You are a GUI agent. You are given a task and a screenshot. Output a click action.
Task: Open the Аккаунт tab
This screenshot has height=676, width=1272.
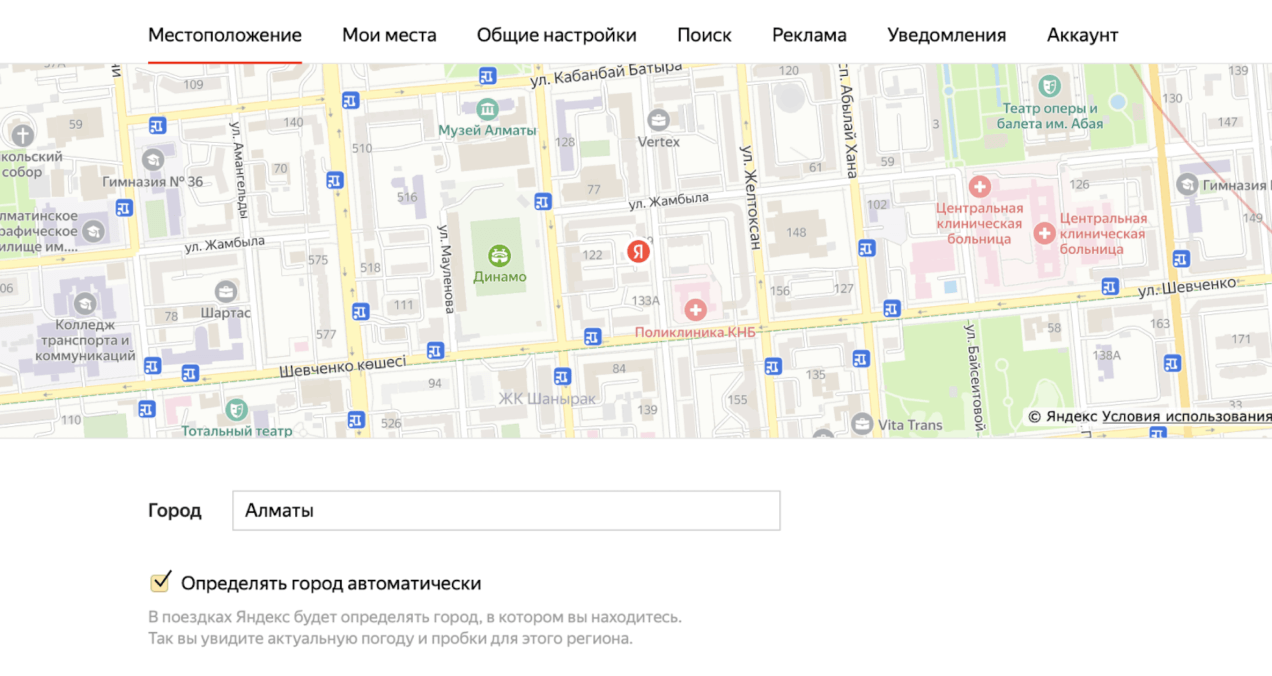[1082, 35]
